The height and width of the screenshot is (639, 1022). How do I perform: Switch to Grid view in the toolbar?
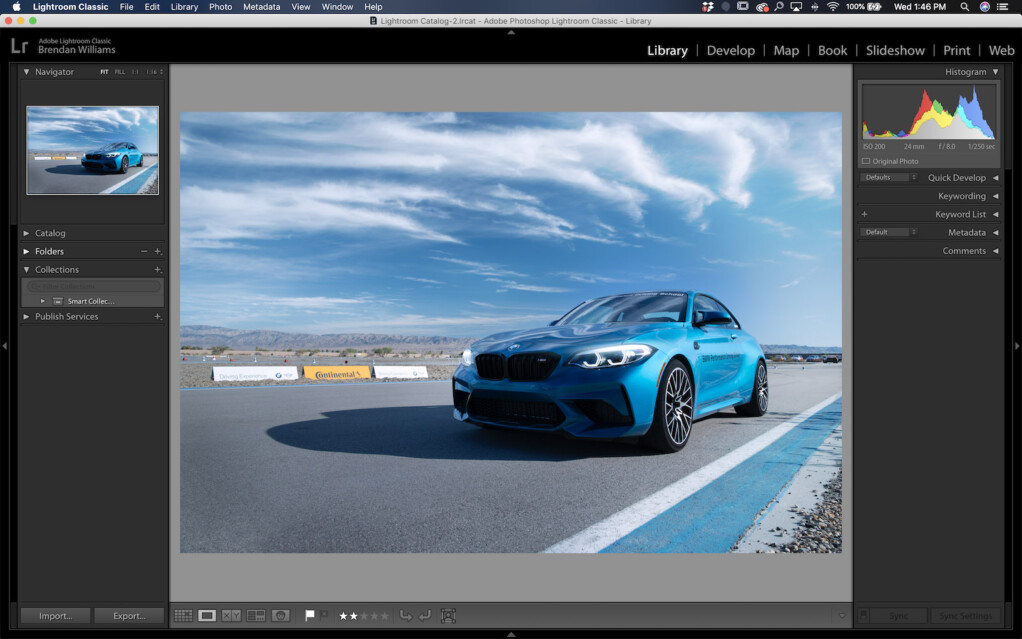pyautogui.click(x=183, y=615)
